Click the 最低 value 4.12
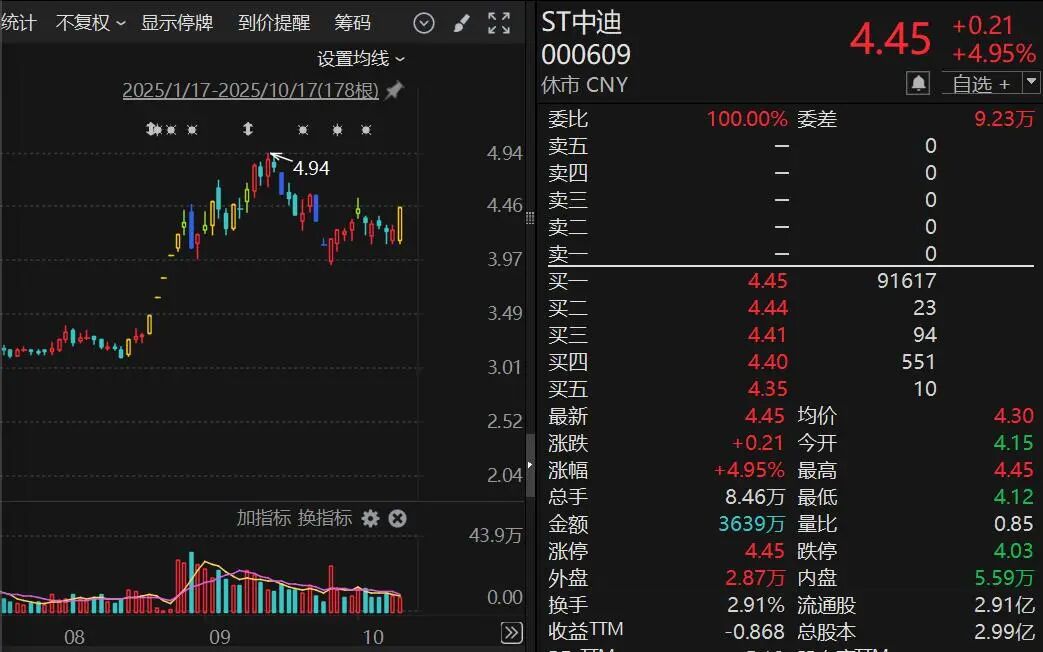The height and width of the screenshot is (652, 1043). point(1014,497)
